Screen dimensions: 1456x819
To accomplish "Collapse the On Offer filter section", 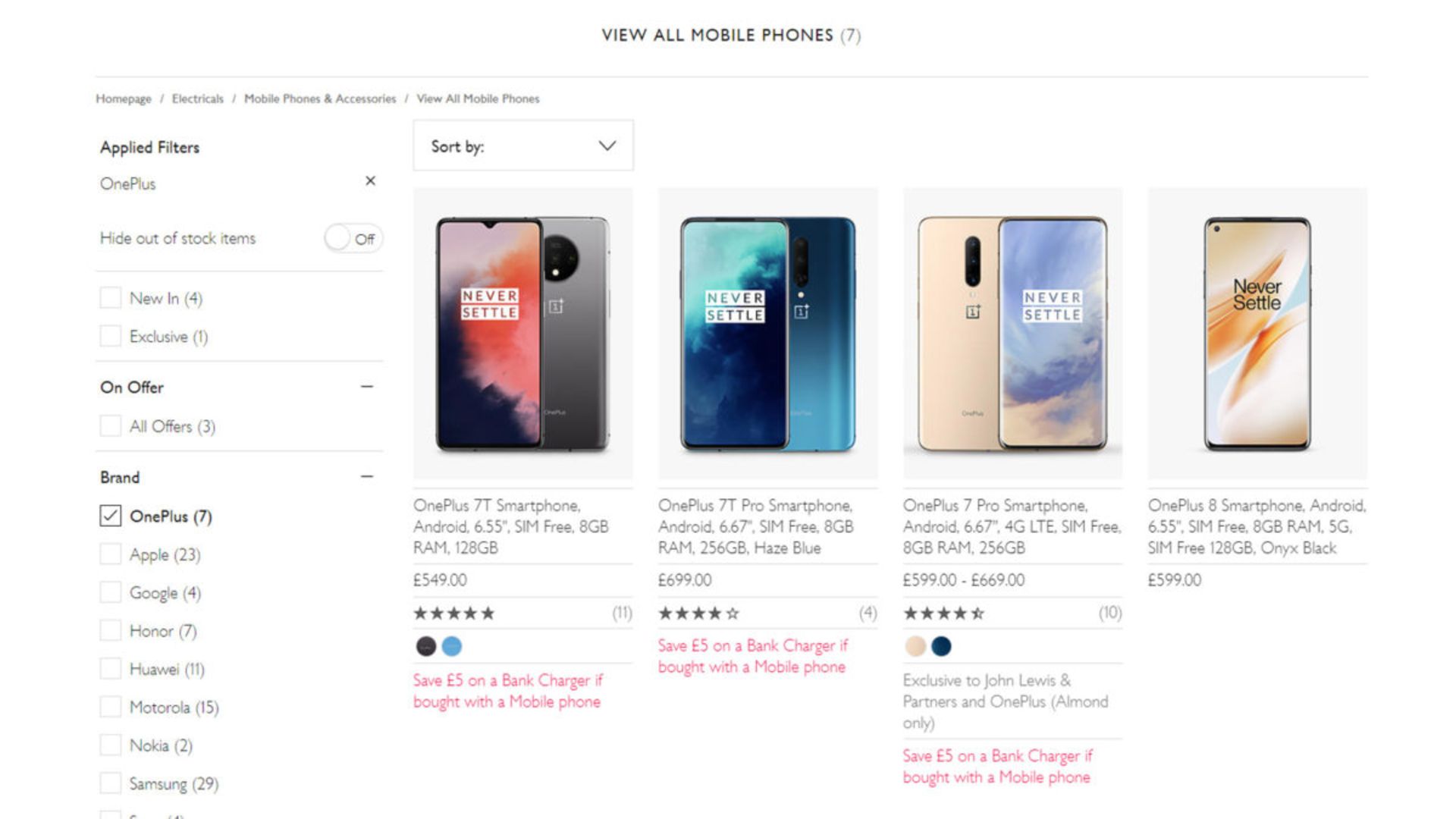I will [367, 387].
